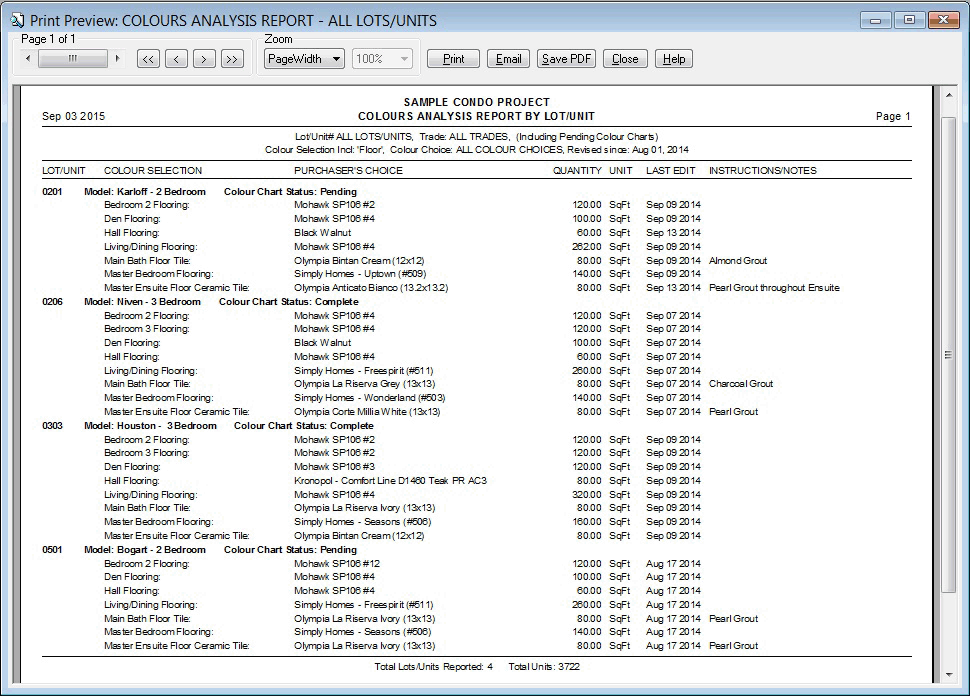Click 'Model: Karloff - 2 Bedroom' text
The image size is (970, 696).
(145, 192)
